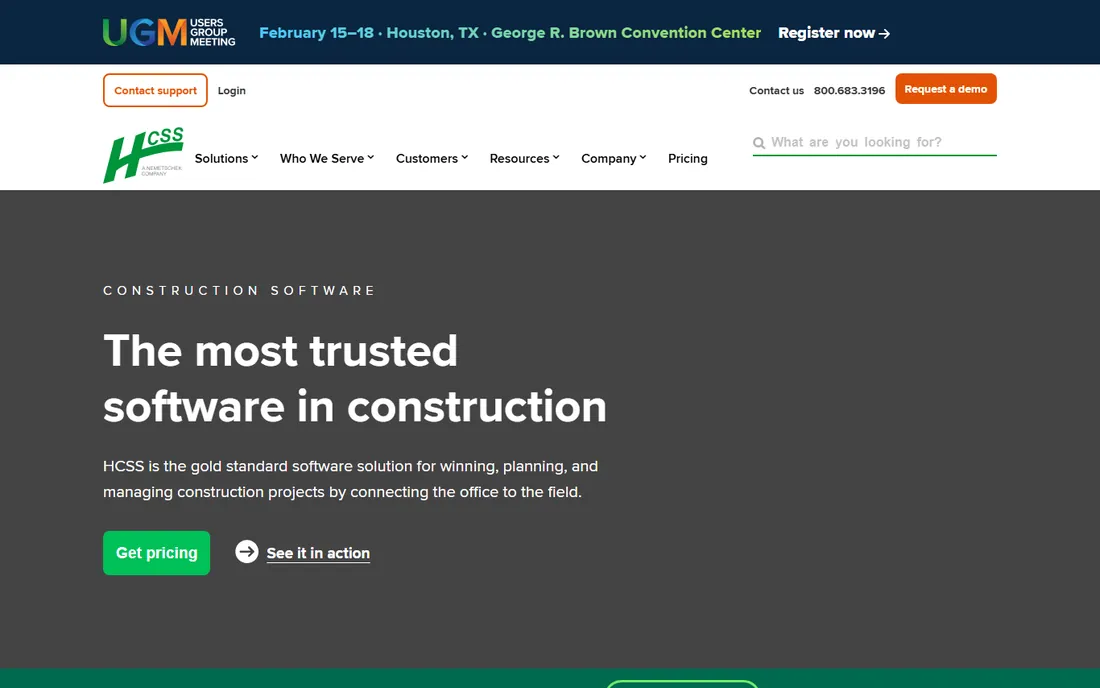Image resolution: width=1100 pixels, height=688 pixels.
Task: Open the Login link
Action: 232,90
